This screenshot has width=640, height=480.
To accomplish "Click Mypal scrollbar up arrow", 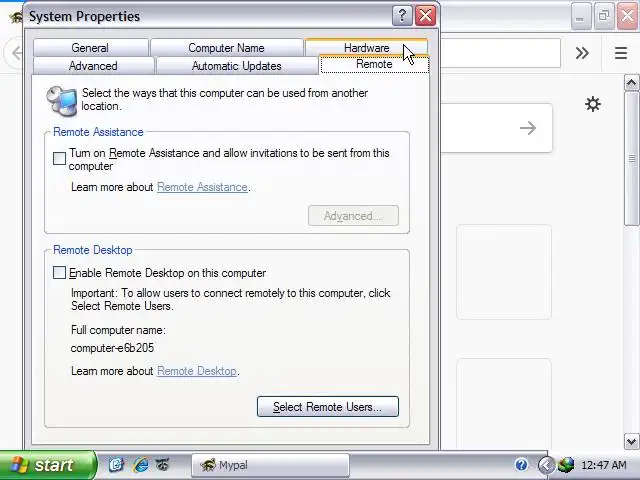I will click(x=631, y=83).
